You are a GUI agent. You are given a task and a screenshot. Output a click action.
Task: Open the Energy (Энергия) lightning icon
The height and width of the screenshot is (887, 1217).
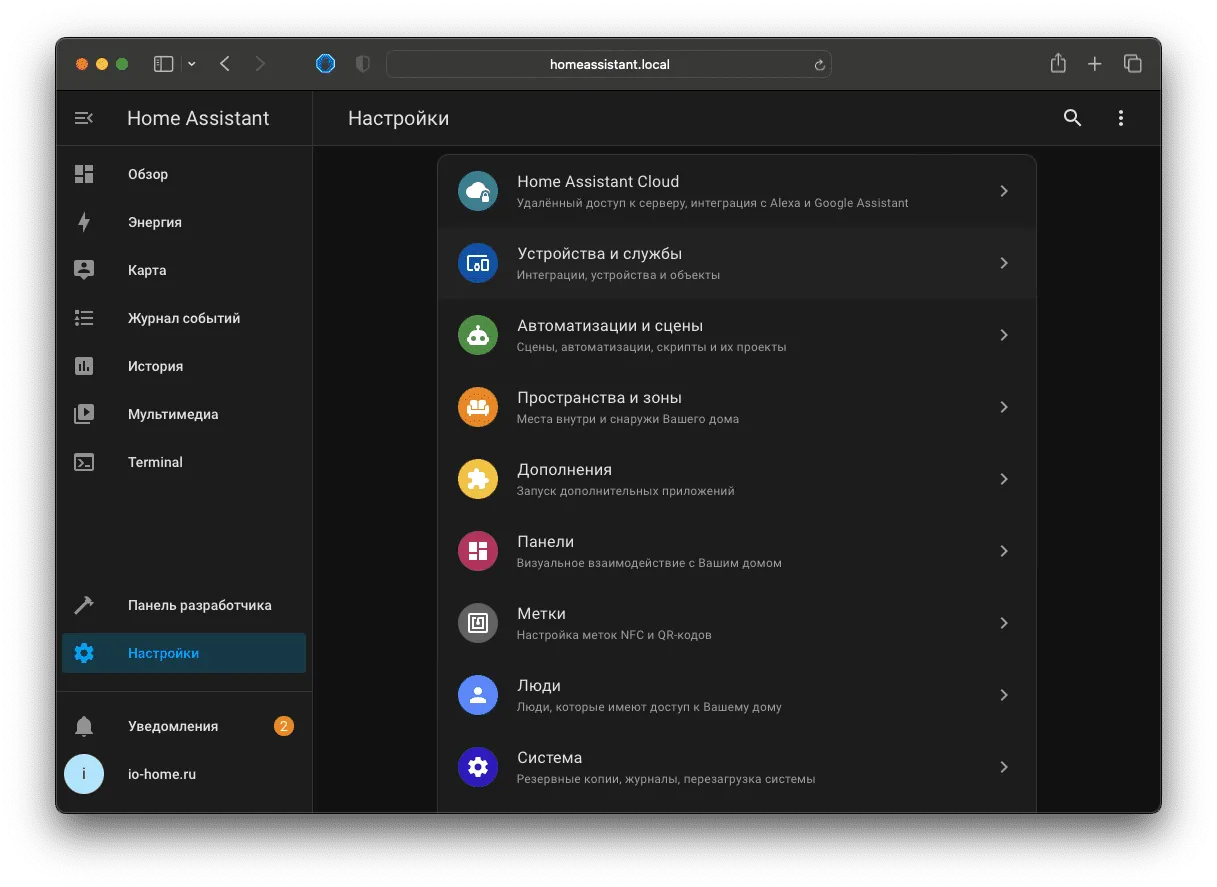pos(84,222)
